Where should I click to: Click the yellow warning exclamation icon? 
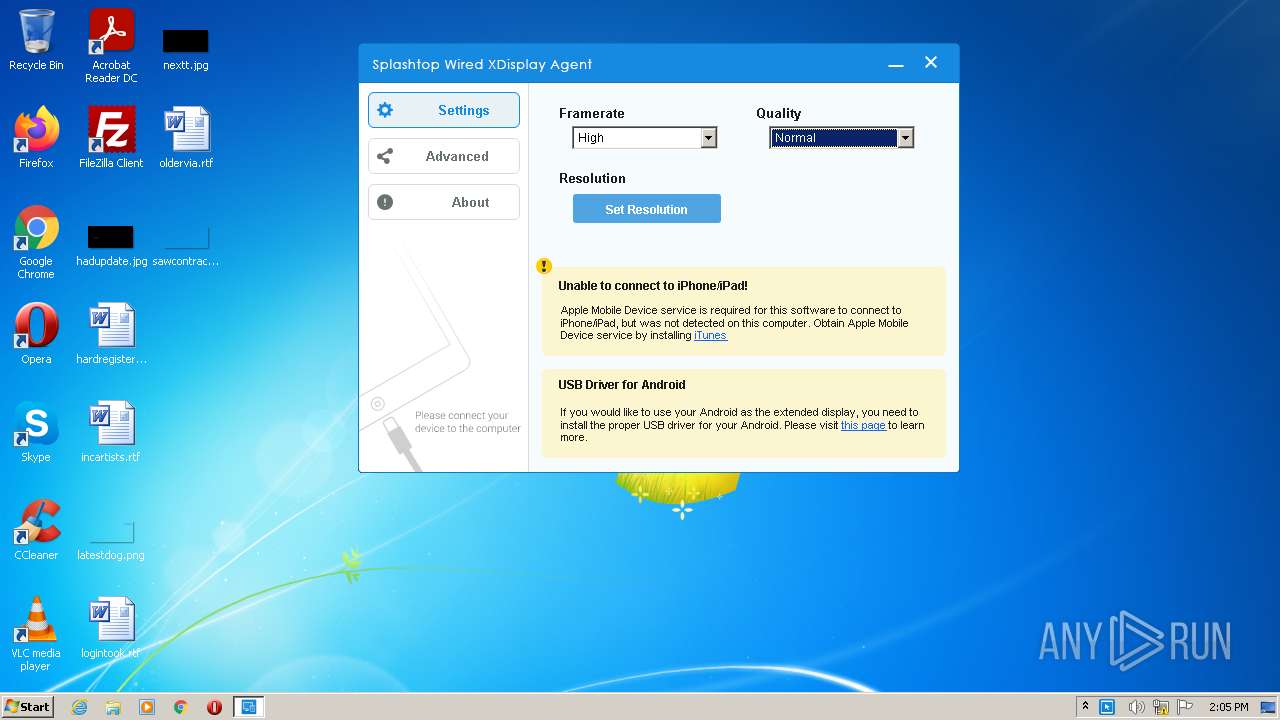(544, 266)
